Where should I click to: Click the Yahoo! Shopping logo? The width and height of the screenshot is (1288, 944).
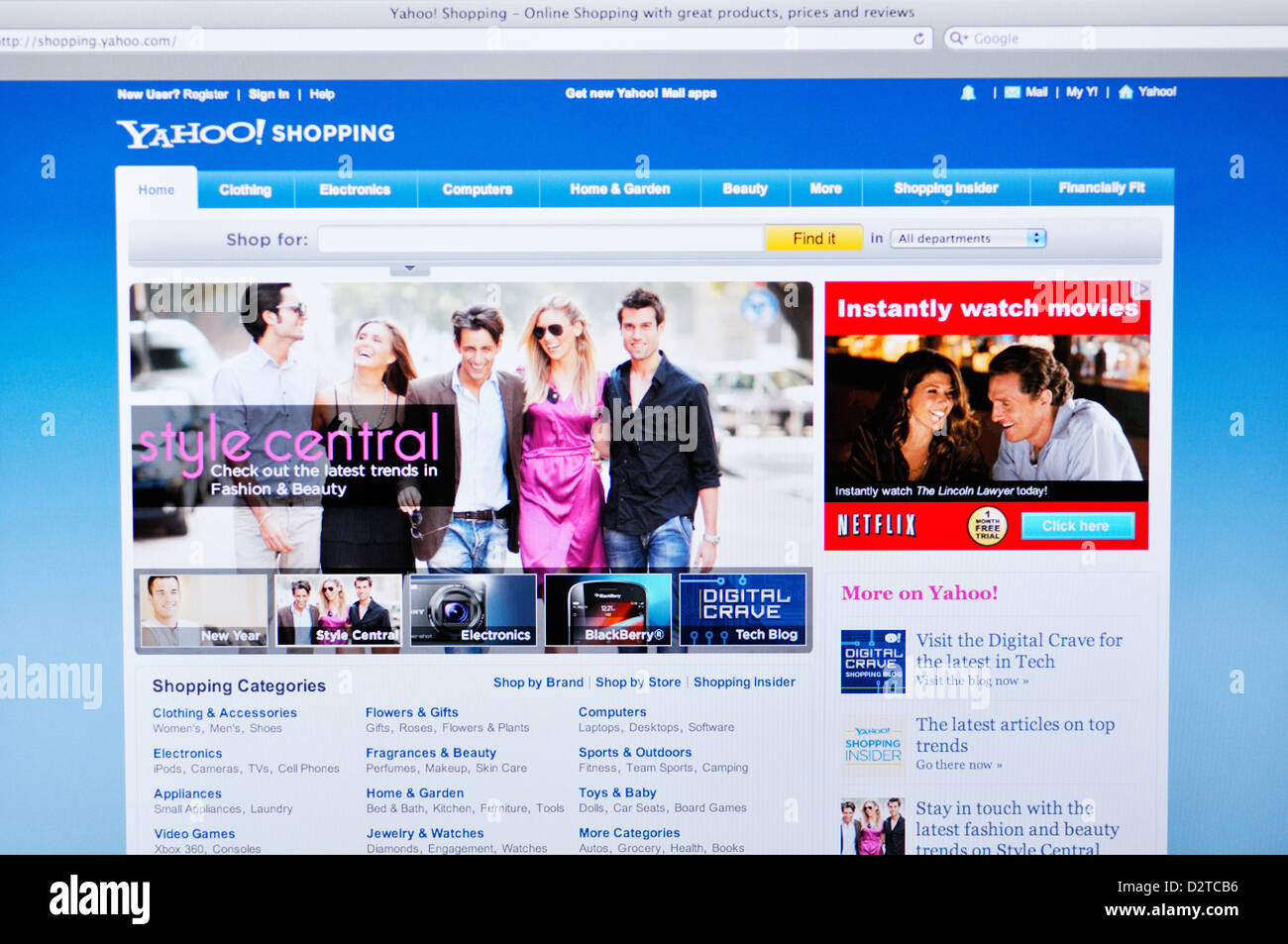[x=256, y=133]
